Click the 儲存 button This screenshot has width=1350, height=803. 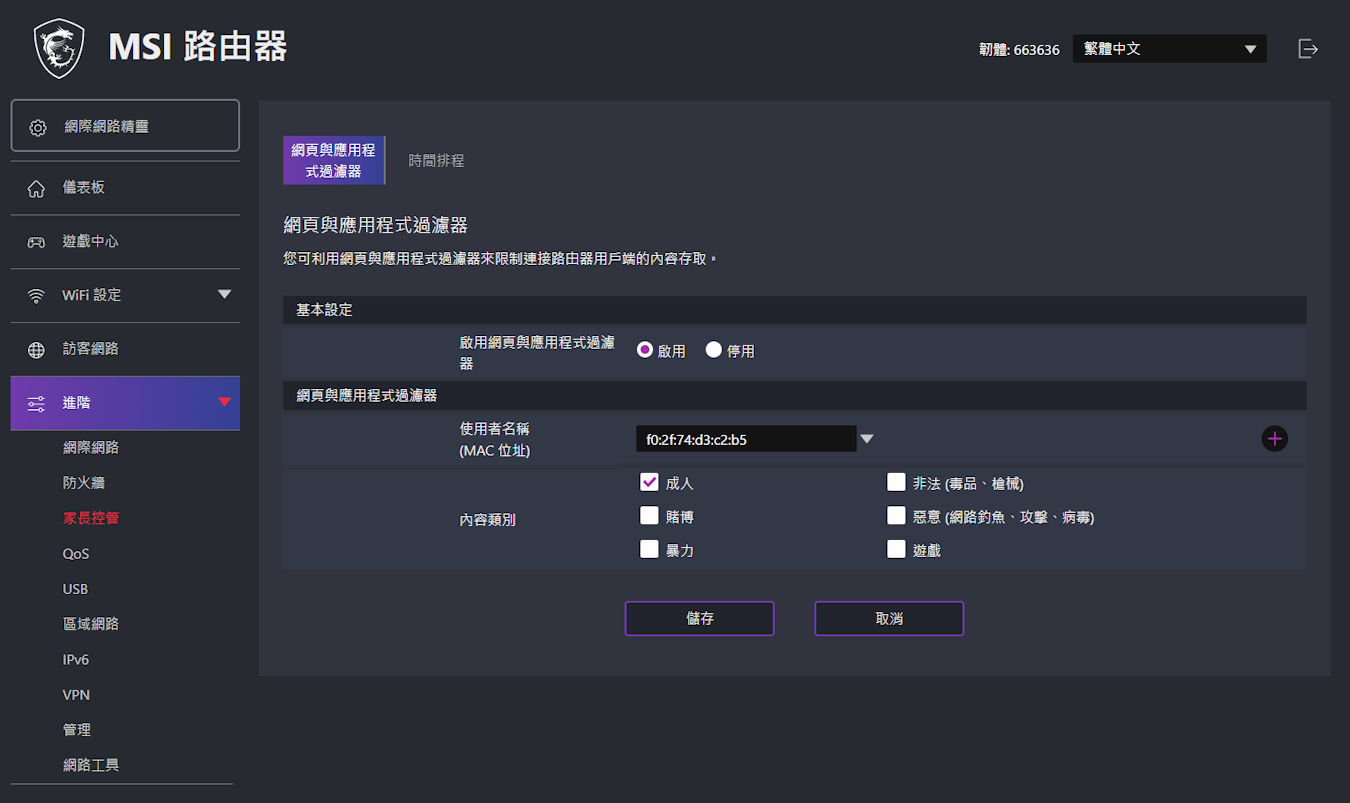click(x=700, y=618)
